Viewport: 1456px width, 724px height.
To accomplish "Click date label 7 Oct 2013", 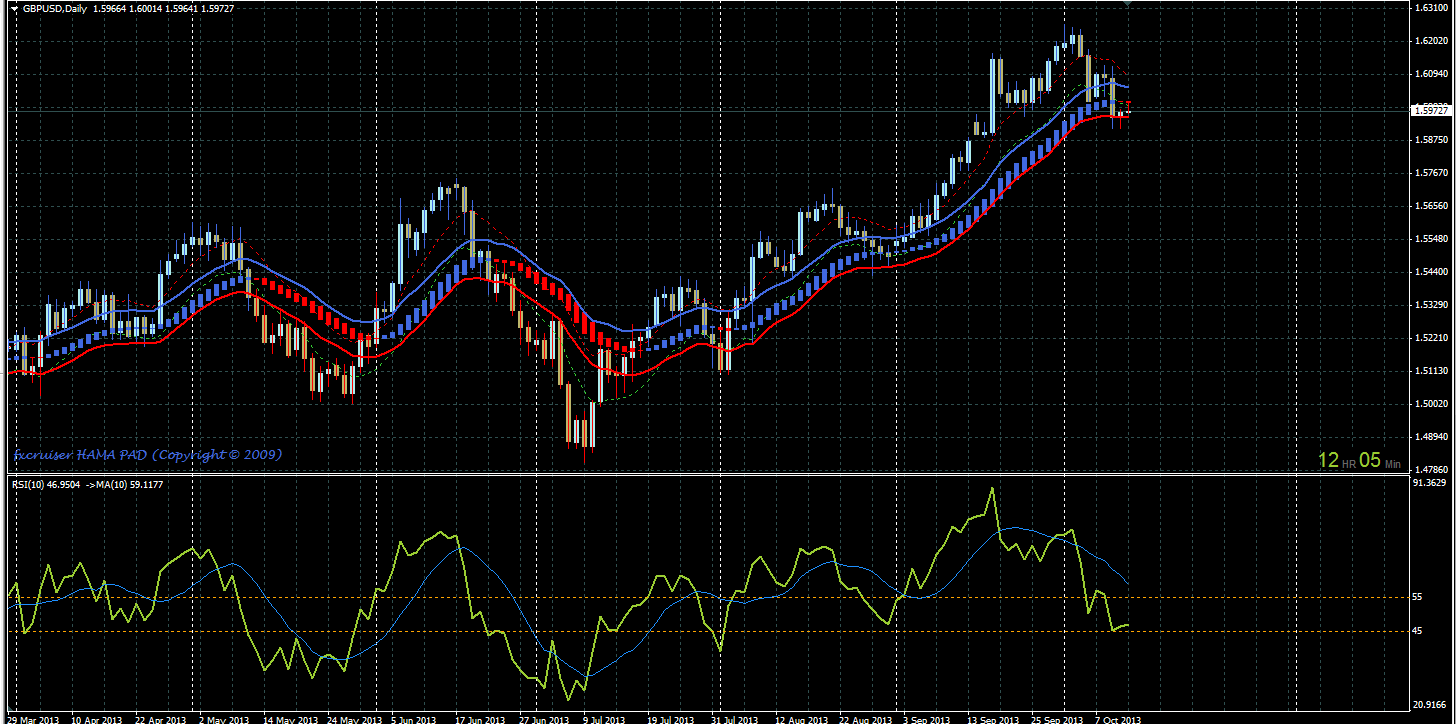I will [1120, 719].
